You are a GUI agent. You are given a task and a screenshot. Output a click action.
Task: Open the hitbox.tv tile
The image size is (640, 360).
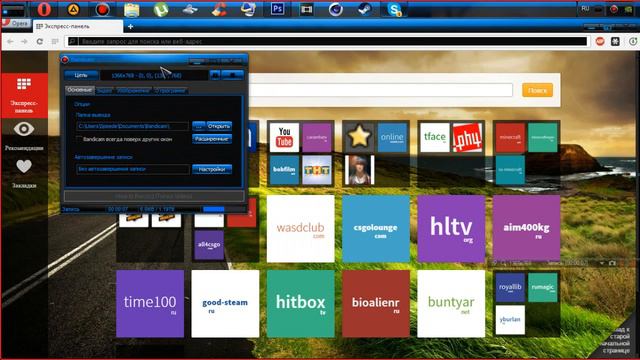pyautogui.click(x=300, y=304)
